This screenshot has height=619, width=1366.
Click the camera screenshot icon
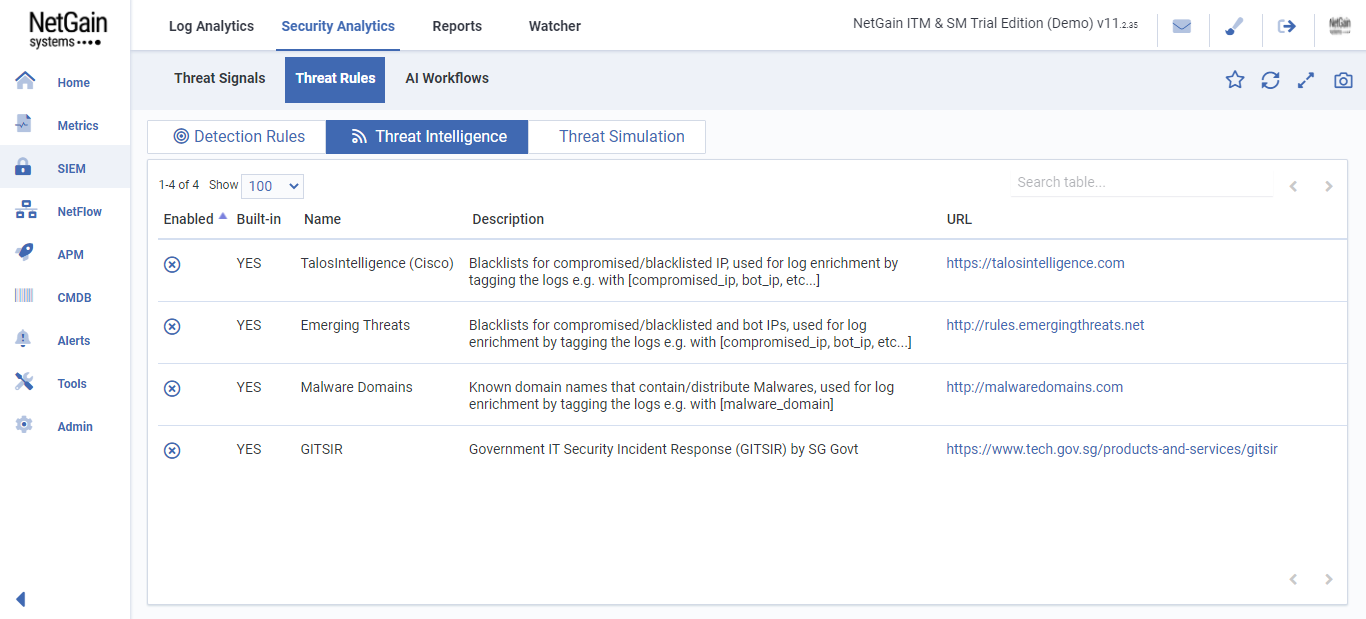(1343, 80)
